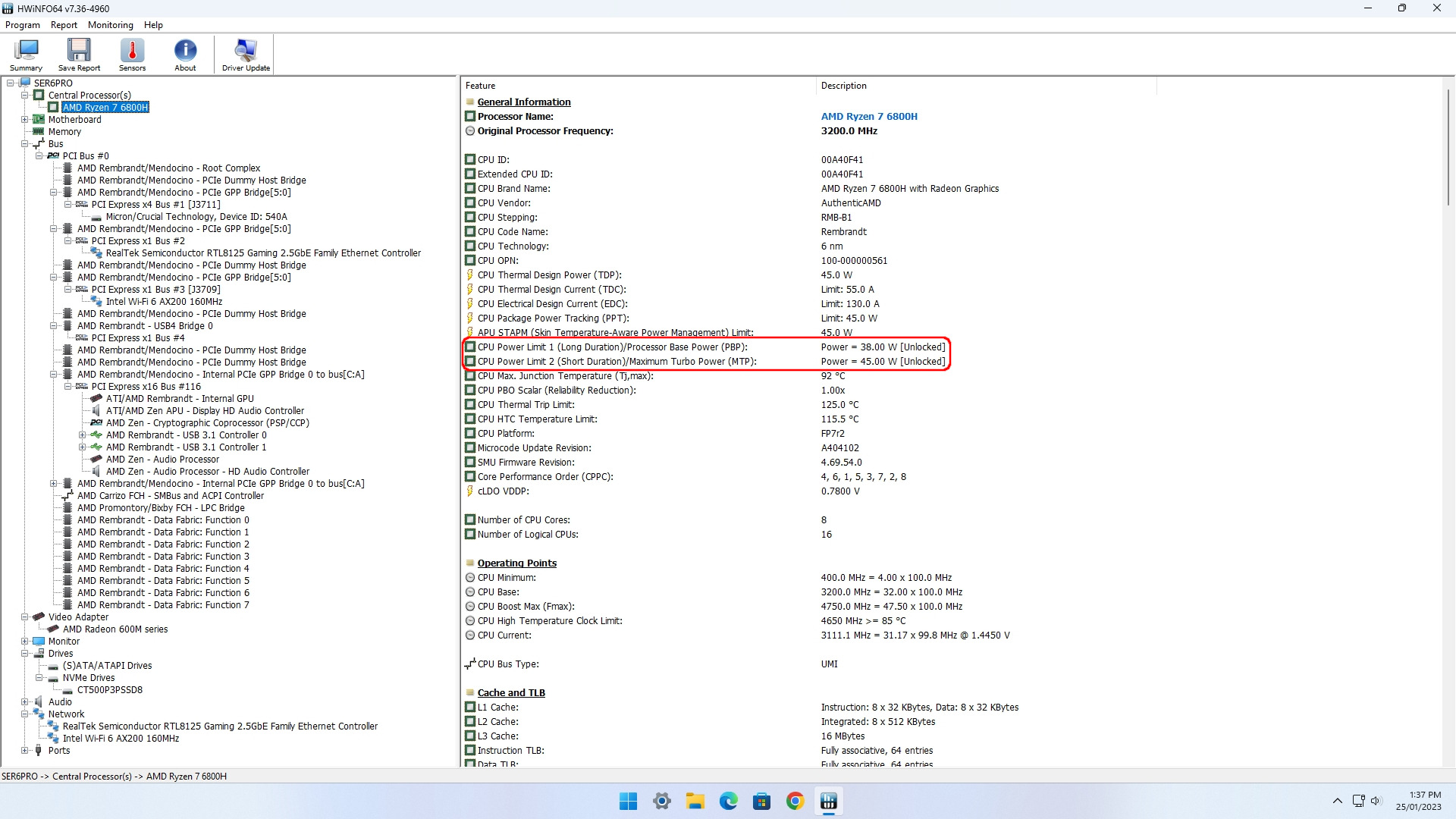The width and height of the screenshot is (1456, 819).
Task: Click the SER6PRO computer icon
Action: pos(24,83)
